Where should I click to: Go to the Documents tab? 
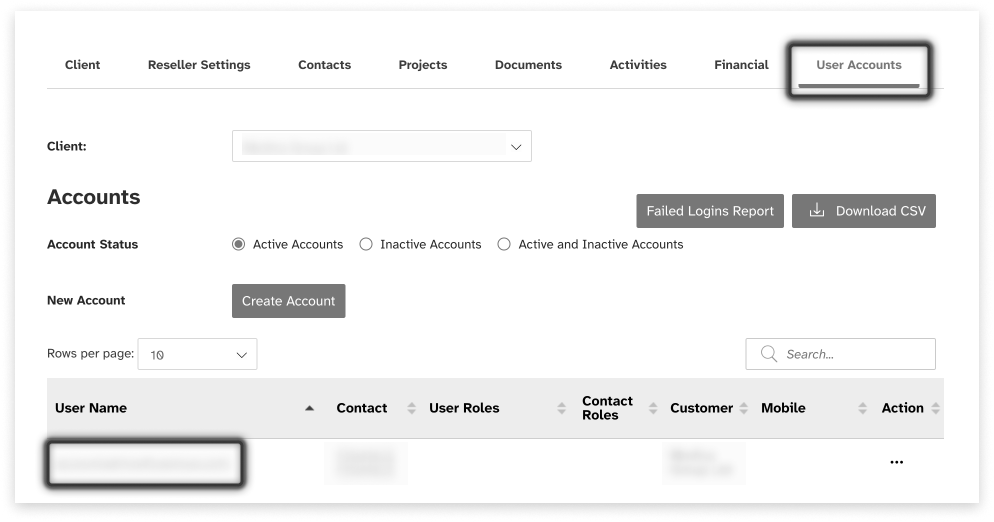(528, 65)
